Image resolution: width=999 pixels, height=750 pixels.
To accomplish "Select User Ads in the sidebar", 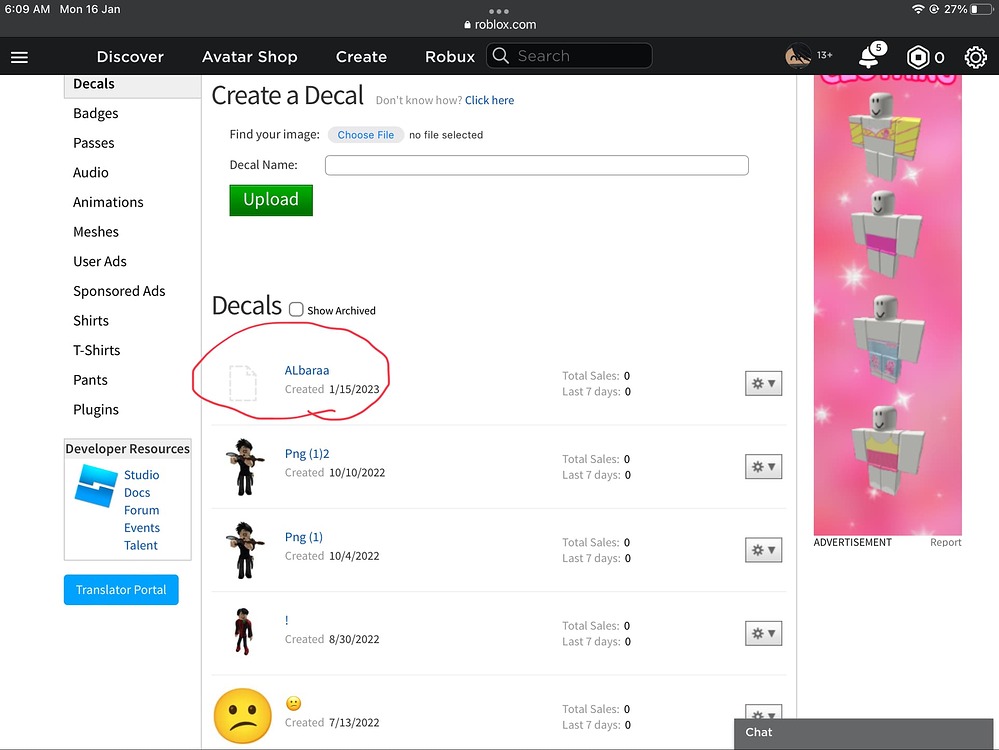I will click(x=99, y=261).
